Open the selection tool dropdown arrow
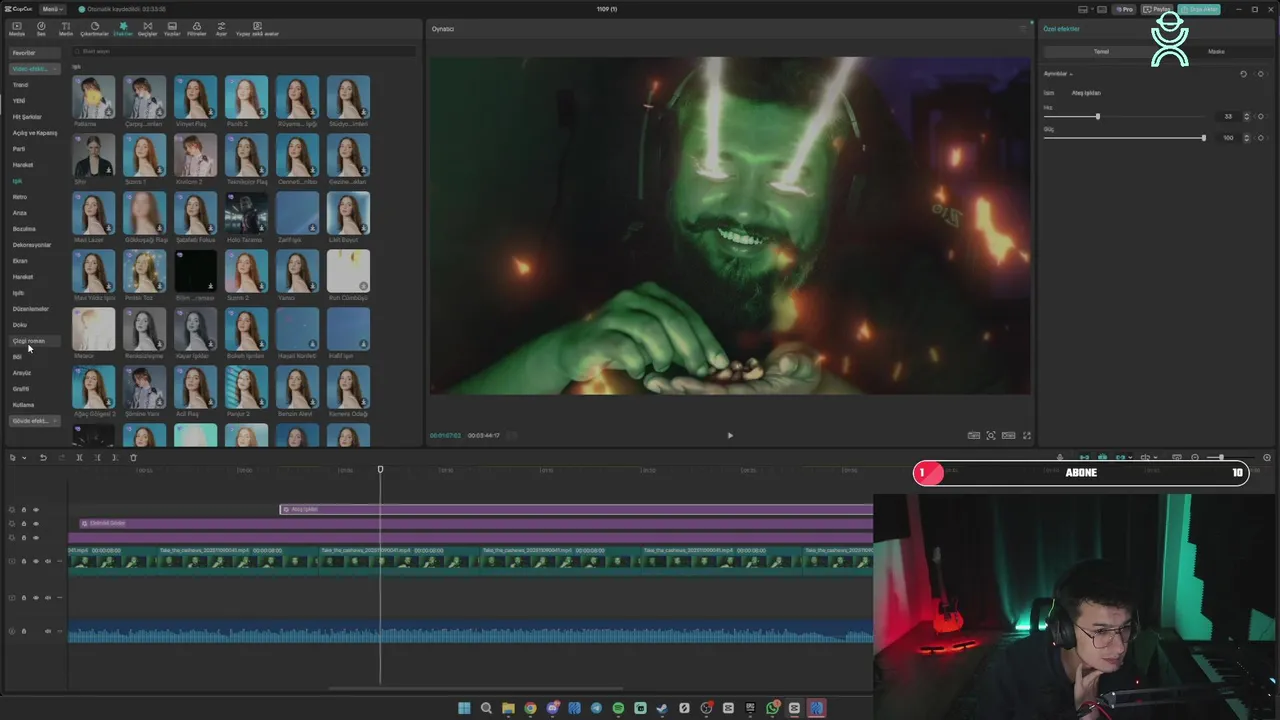Image resolution: width=1280 pixels, height=720 pixels. 24,458
